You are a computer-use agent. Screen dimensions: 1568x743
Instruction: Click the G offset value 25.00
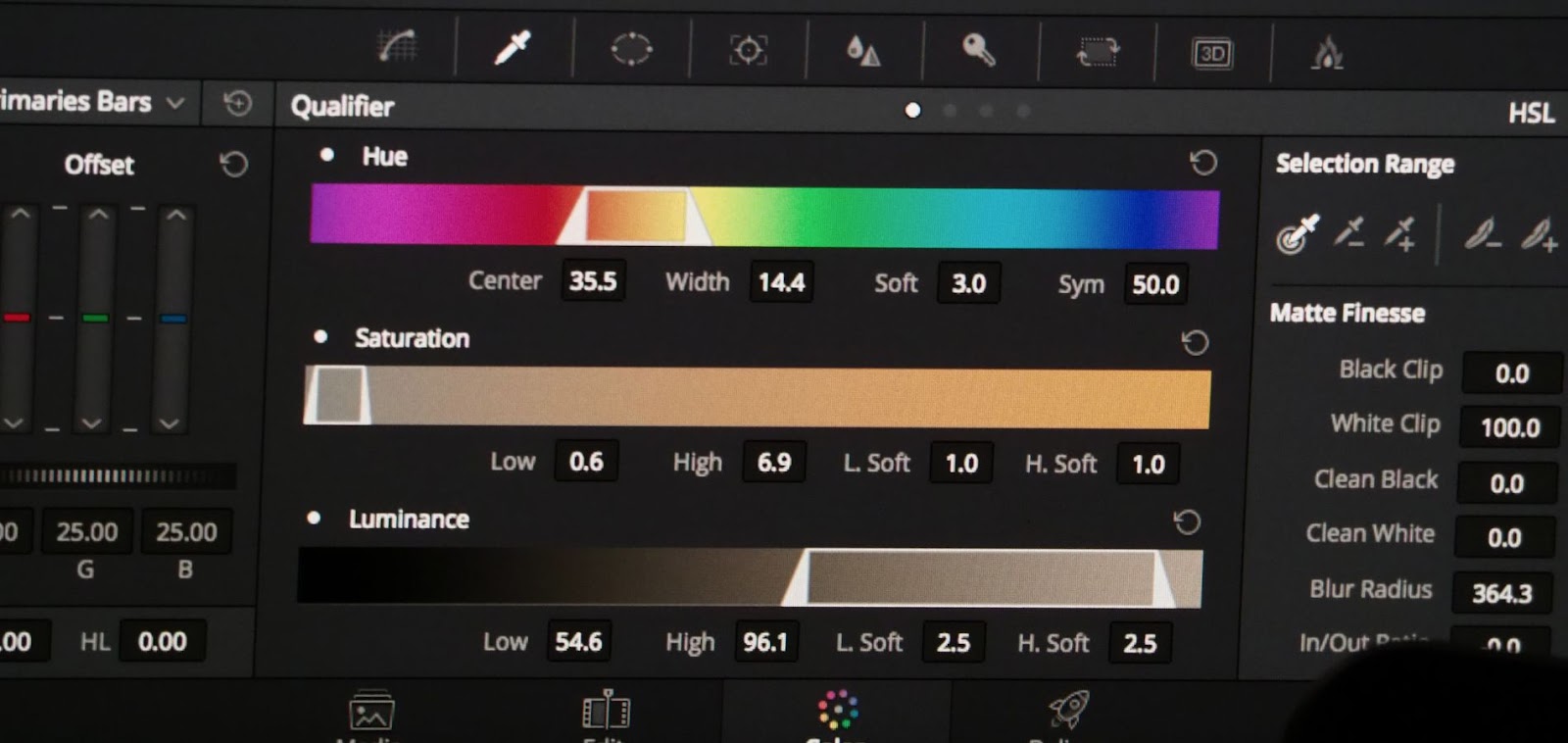pyautogui.click(x=87, y=531)
